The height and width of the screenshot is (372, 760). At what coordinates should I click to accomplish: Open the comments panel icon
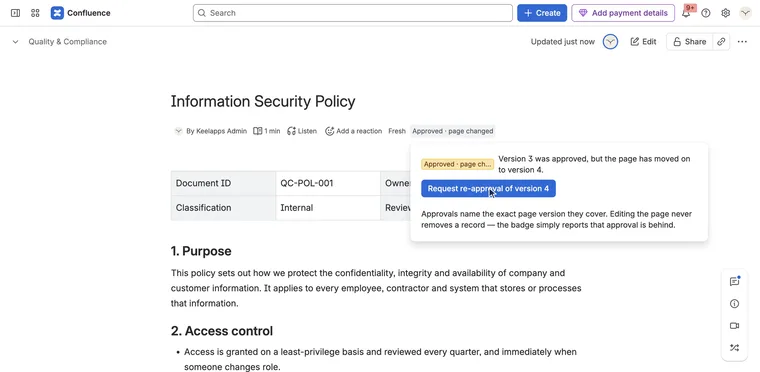pos(734,281)
